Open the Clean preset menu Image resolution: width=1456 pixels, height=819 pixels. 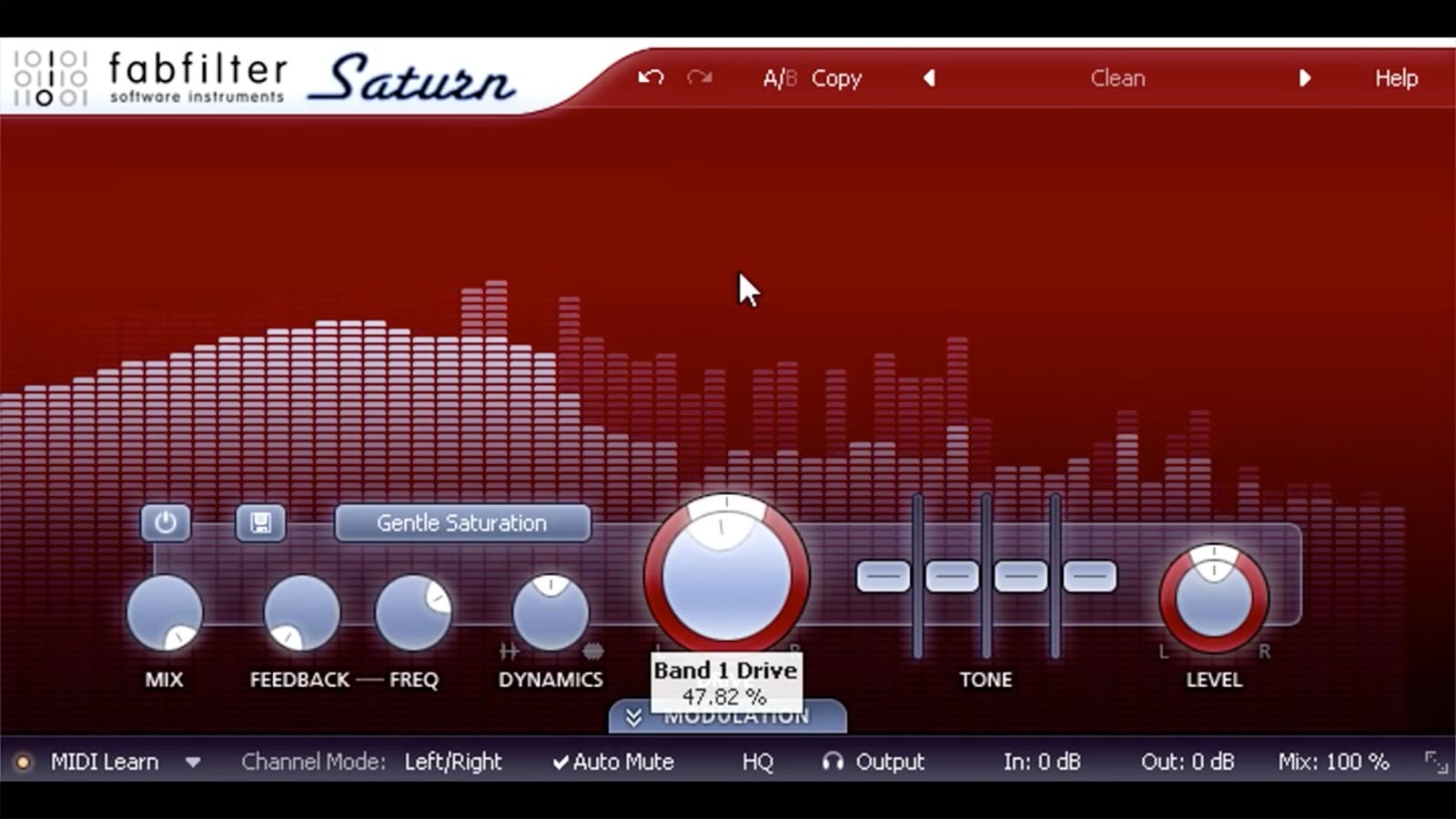[1117, 78]
